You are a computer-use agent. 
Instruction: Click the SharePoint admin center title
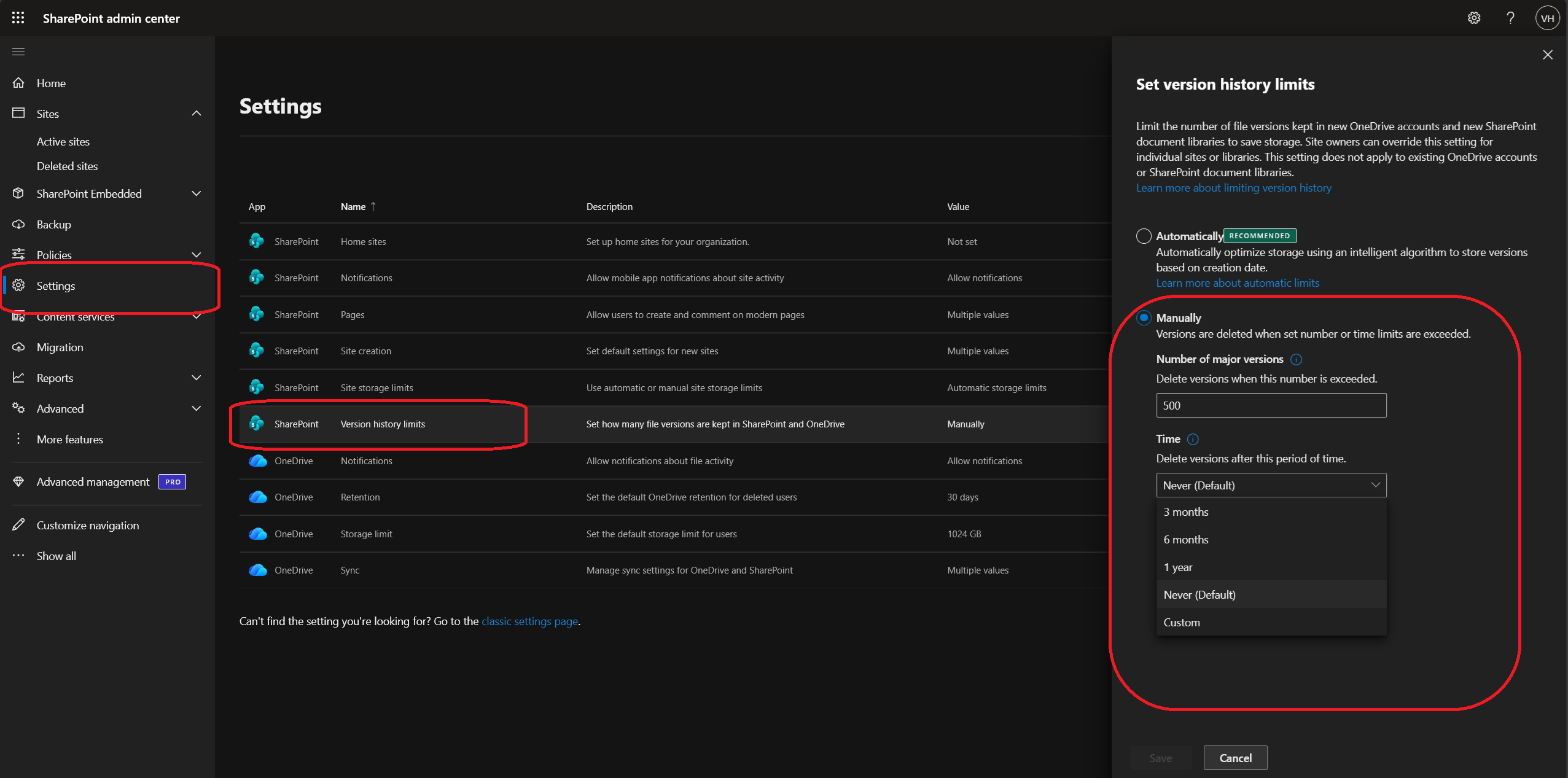[x=111, y=18]
